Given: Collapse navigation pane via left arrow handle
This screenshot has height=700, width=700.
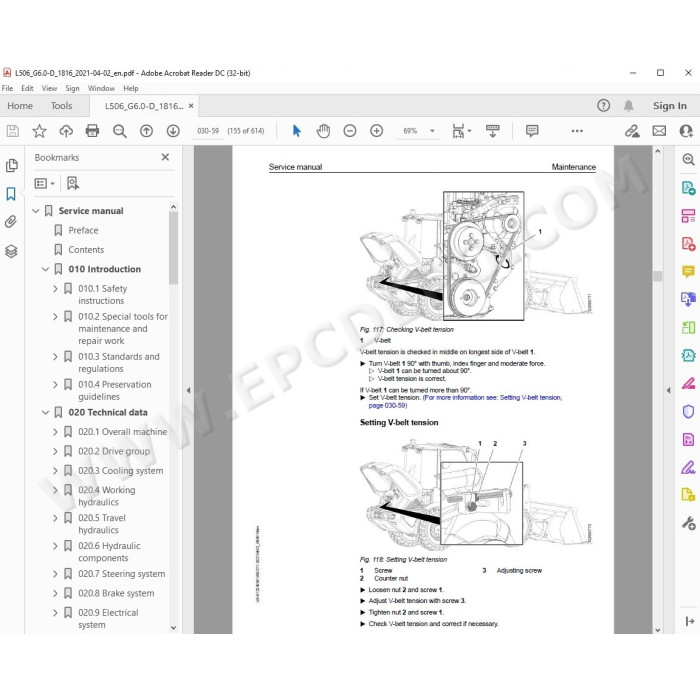Looking at the screenshot, I should (x=188, y=390).
